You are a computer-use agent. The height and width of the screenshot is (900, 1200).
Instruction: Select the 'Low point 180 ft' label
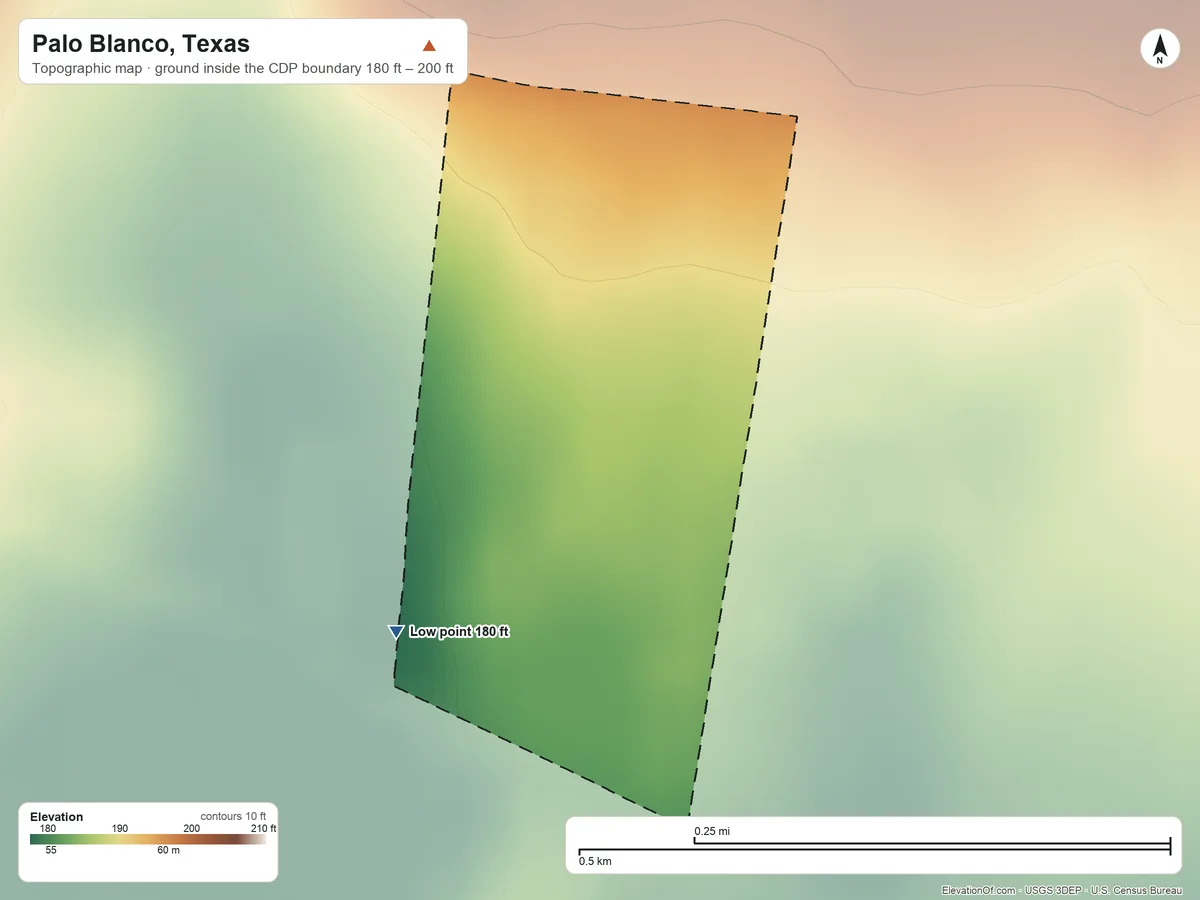point(460,632)
